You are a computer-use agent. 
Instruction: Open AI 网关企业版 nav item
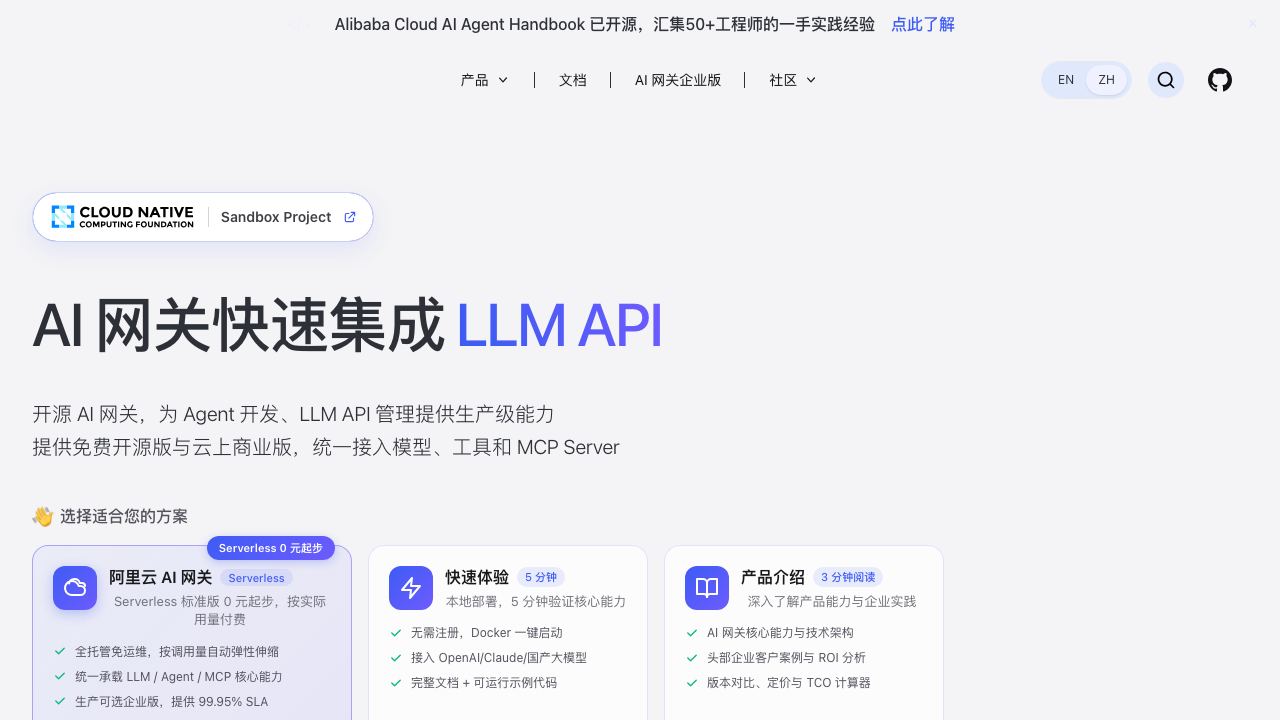click(x=678, y=80)
